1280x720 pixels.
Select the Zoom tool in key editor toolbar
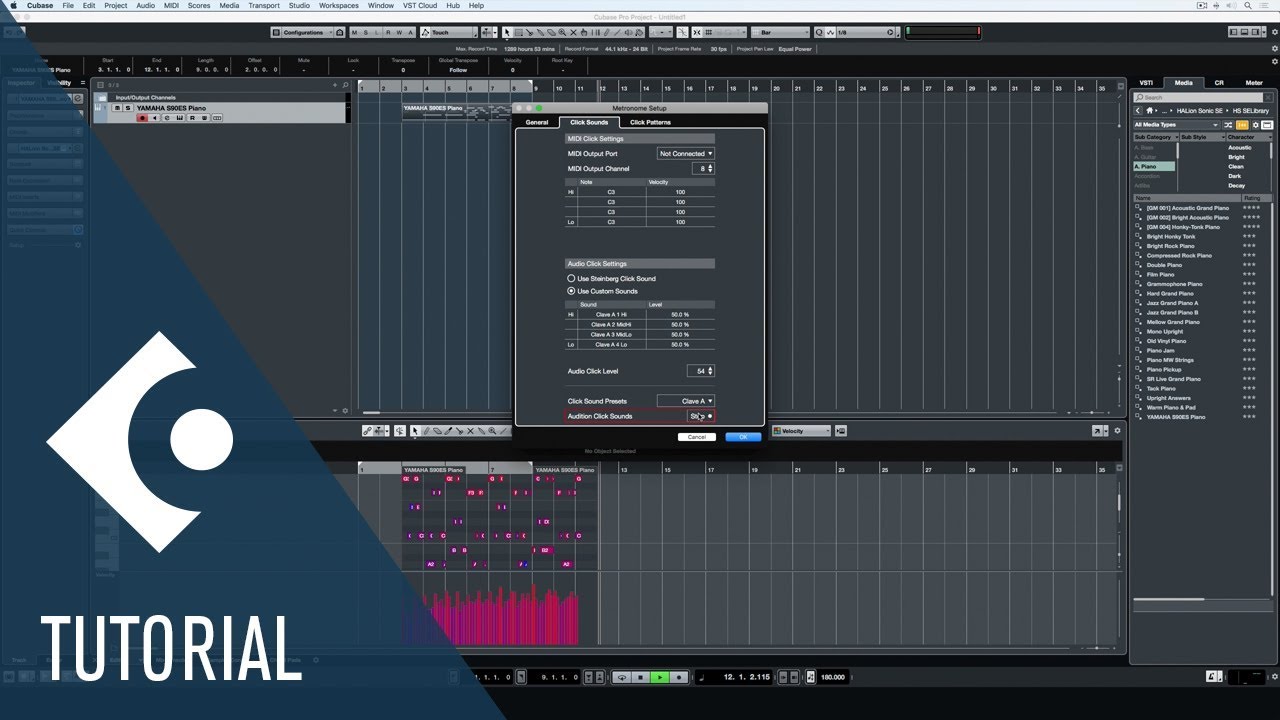(492, 431)
